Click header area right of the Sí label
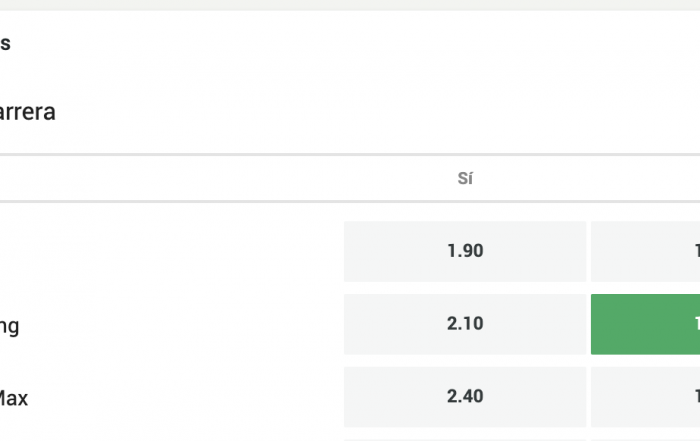This screenshot has width=700, height=441. pyautogui.click(x=587, y=179)
